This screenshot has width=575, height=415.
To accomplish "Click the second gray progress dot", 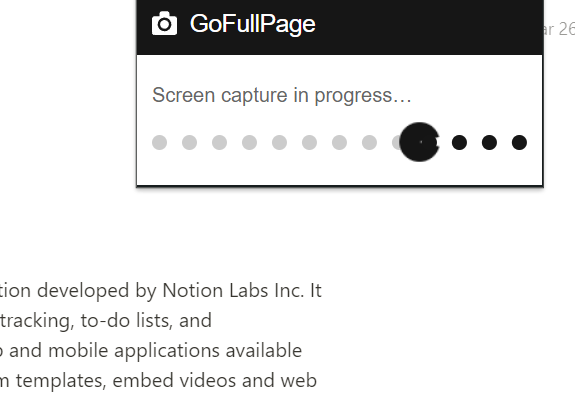I will (x=190, y=143).
